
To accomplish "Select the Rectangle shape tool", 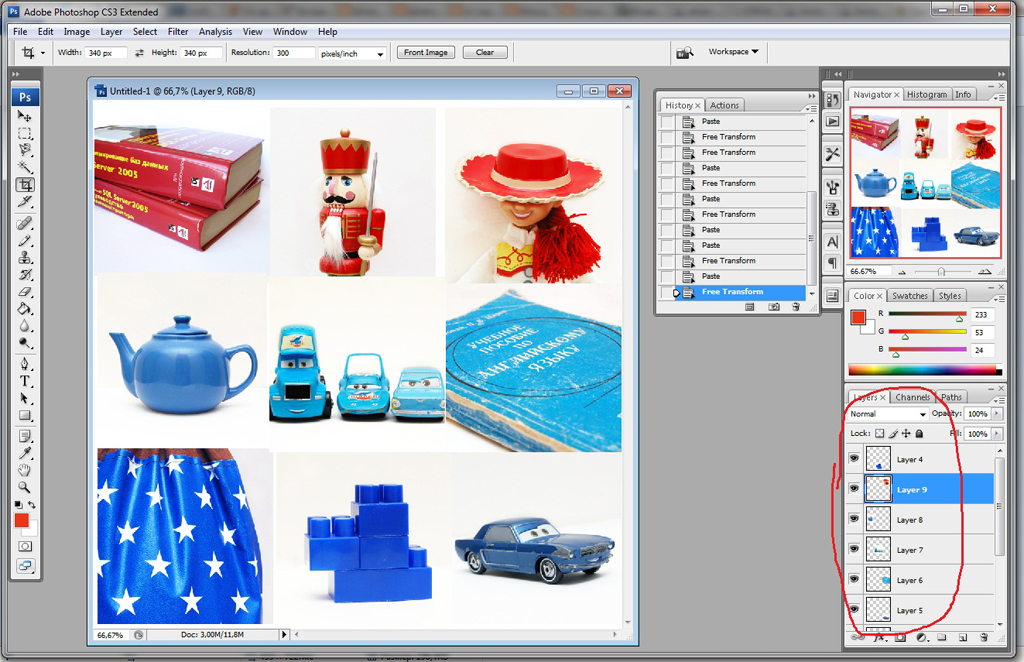I will tap(24, 415).
